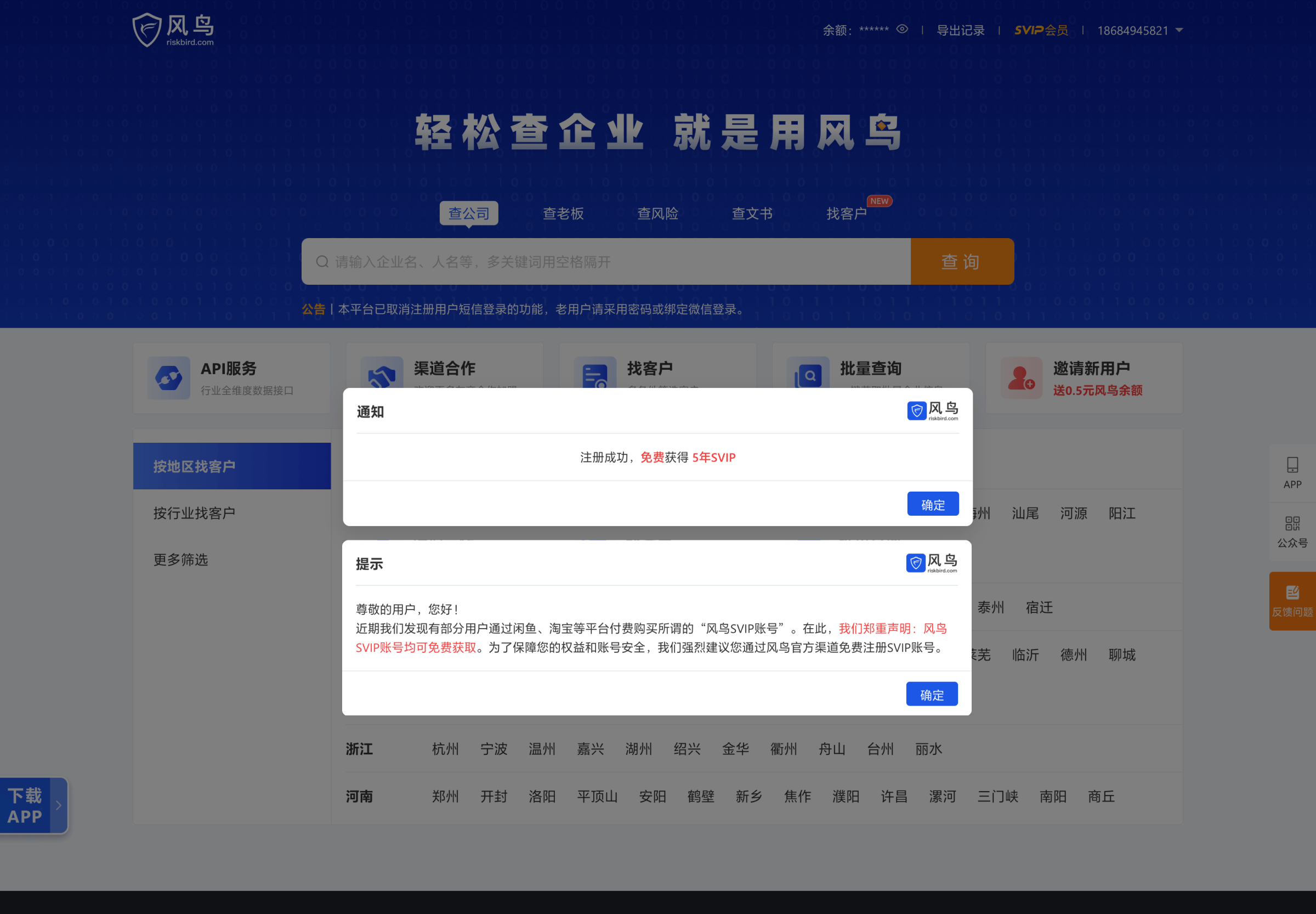Select city 洛阳
This screenshot has width=1316, height=914.
tap(542, 796)
